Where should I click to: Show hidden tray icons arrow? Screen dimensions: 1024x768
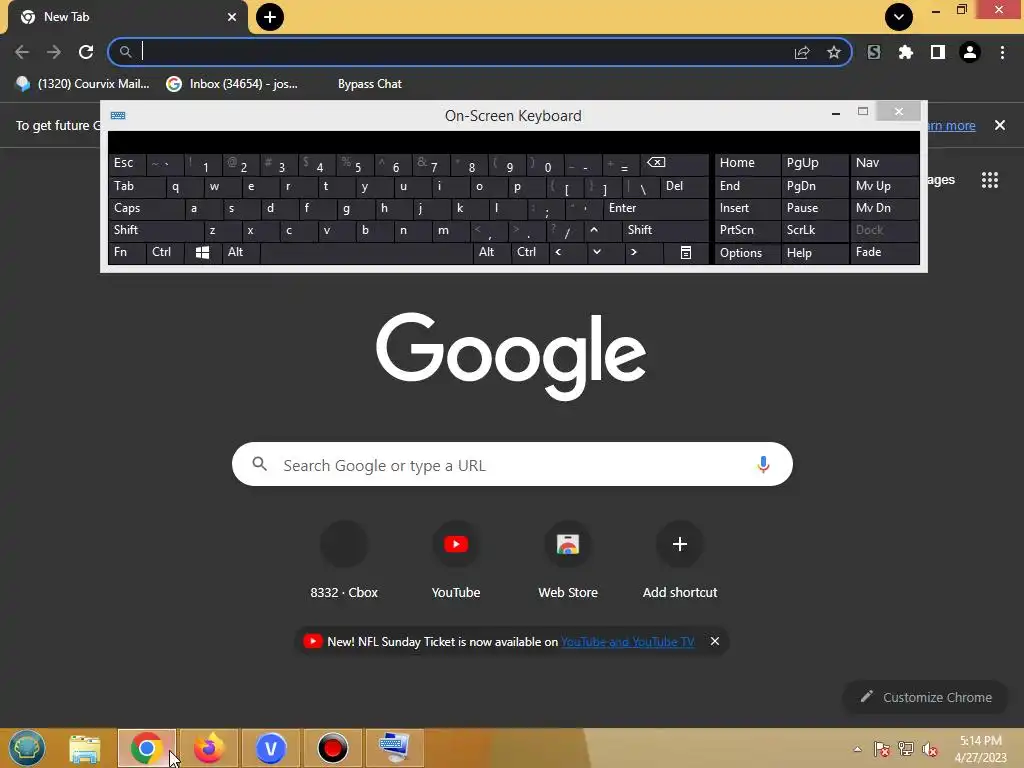click(x=857, y=749)
